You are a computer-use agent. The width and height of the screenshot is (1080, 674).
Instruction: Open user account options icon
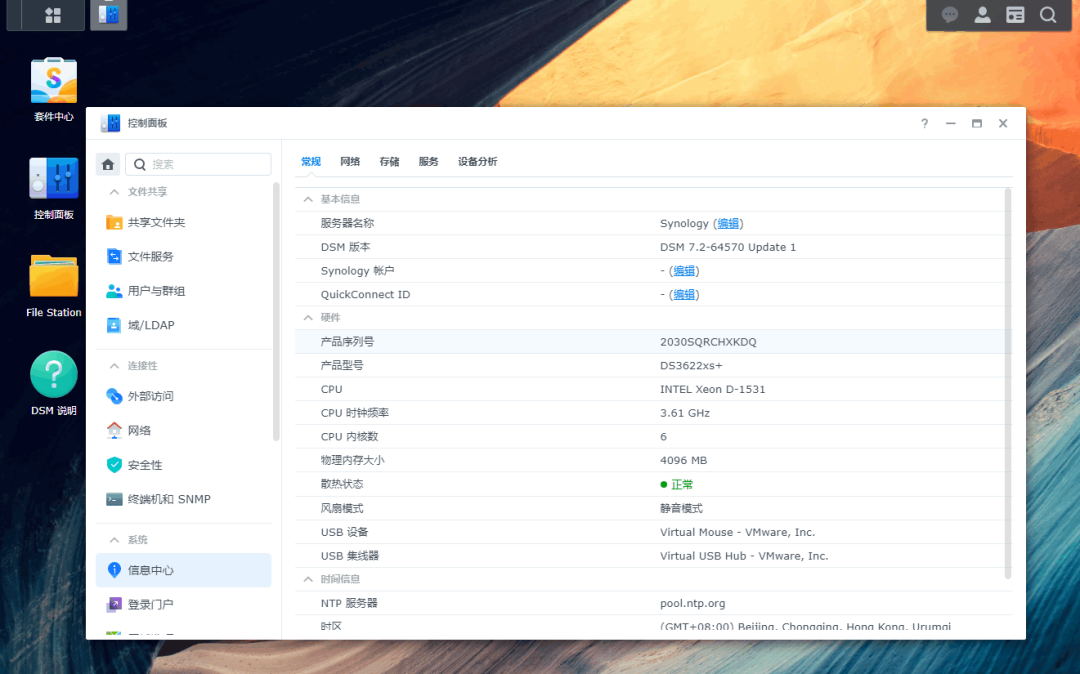(x=983, y=15)
